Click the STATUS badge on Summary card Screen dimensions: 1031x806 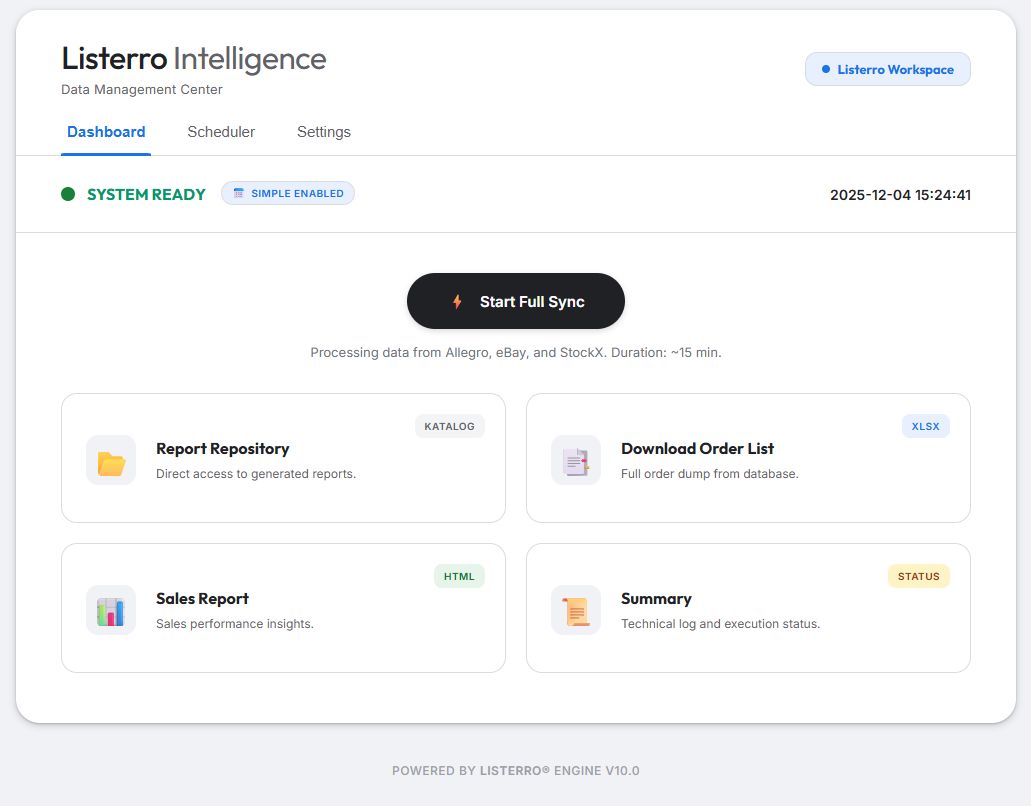(x=918, y=575)
